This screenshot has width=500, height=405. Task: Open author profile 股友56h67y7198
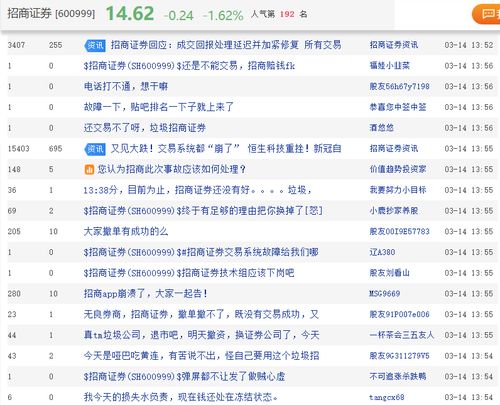pos(399,86)
